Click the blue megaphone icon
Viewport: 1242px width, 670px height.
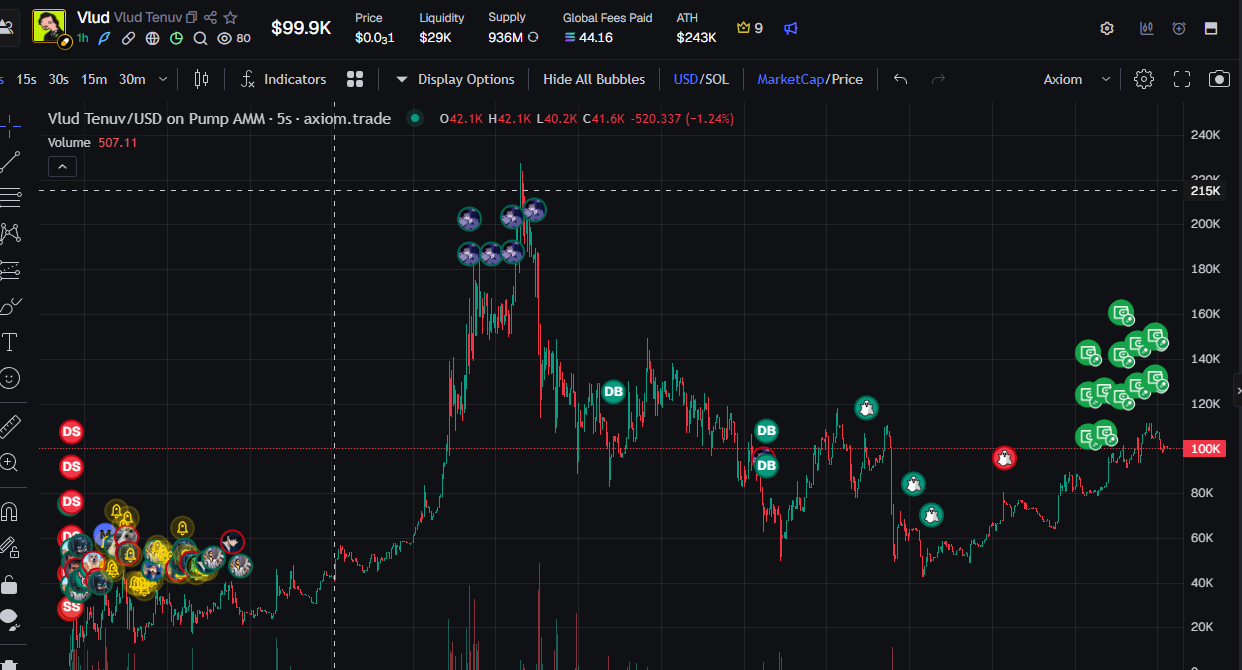click(x=791, y=28)
